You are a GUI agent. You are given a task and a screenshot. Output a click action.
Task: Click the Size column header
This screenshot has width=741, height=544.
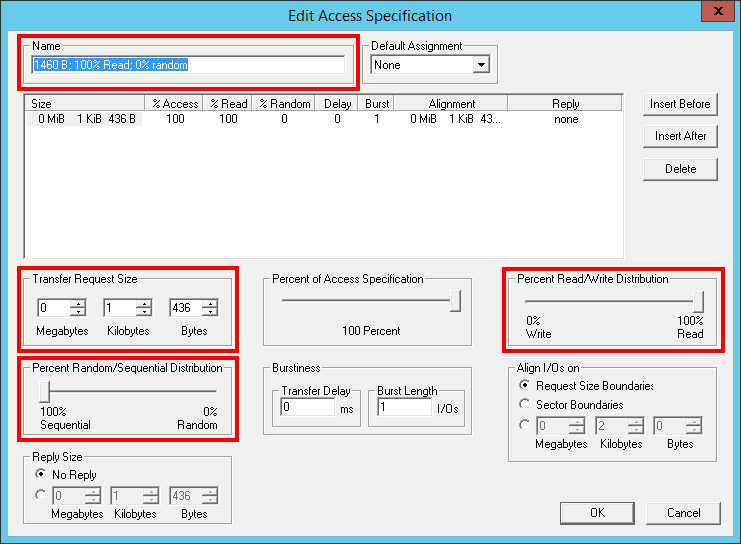[x=85, y=104]
